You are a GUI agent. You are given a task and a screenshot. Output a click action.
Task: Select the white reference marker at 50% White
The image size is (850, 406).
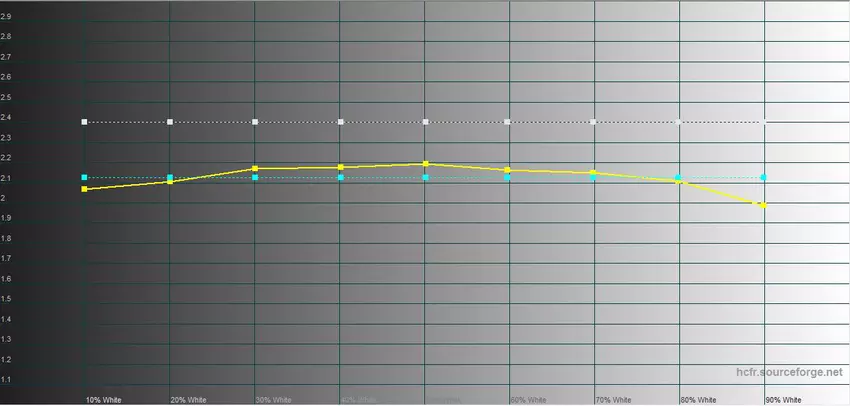[426, 122]
